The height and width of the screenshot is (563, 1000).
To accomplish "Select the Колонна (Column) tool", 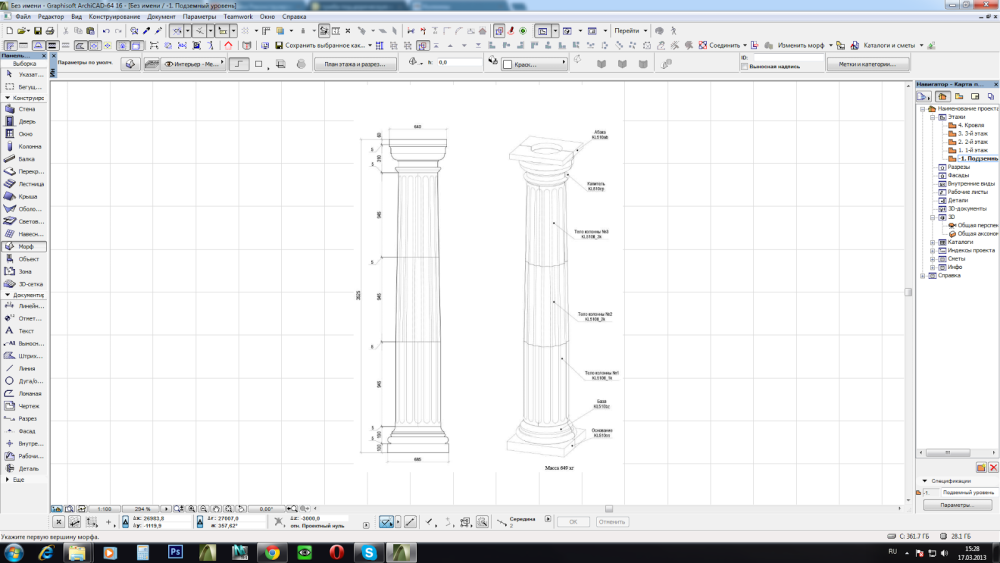I will 27,146.
